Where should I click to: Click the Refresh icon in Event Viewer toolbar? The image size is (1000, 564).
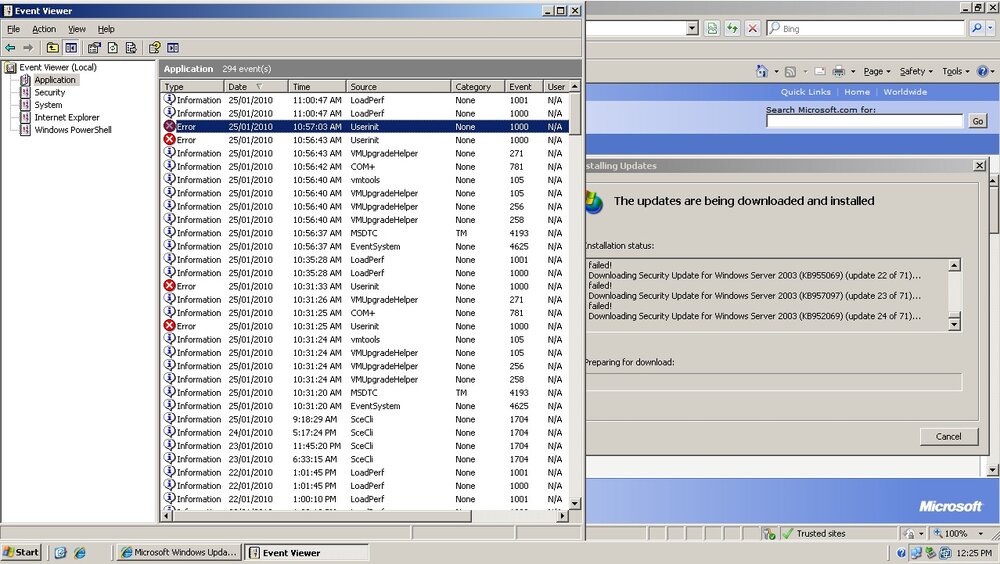coord(113,48)
